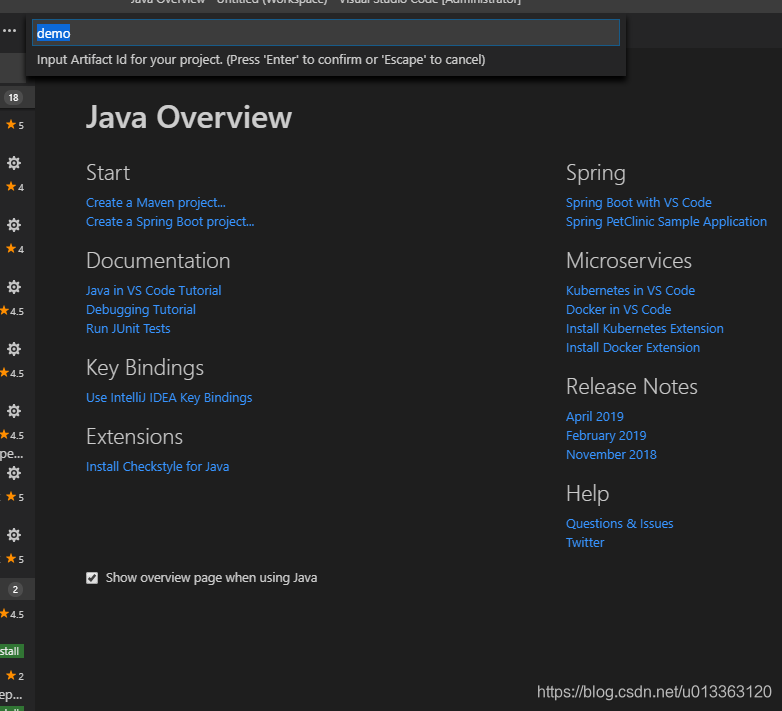Viewport: 782px width, 711px height.
Task: Open the 'April 2019' release notes
Action: click(x=594, y=417)
